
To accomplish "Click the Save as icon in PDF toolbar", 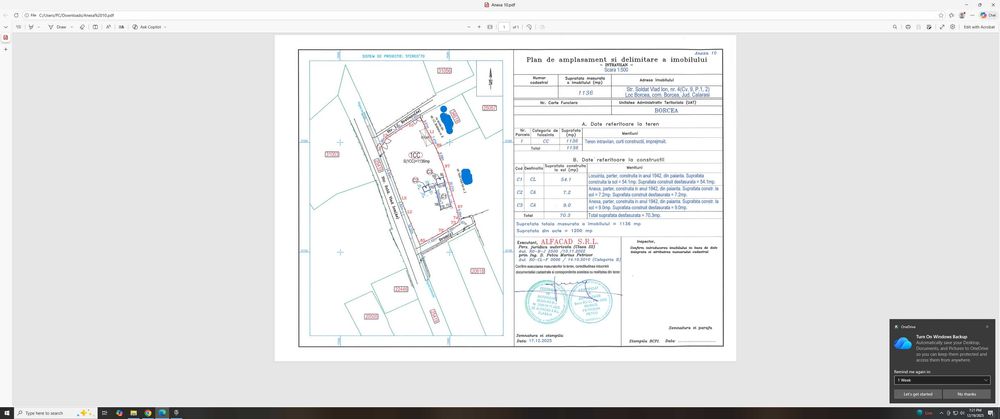I will coord(929,27).
